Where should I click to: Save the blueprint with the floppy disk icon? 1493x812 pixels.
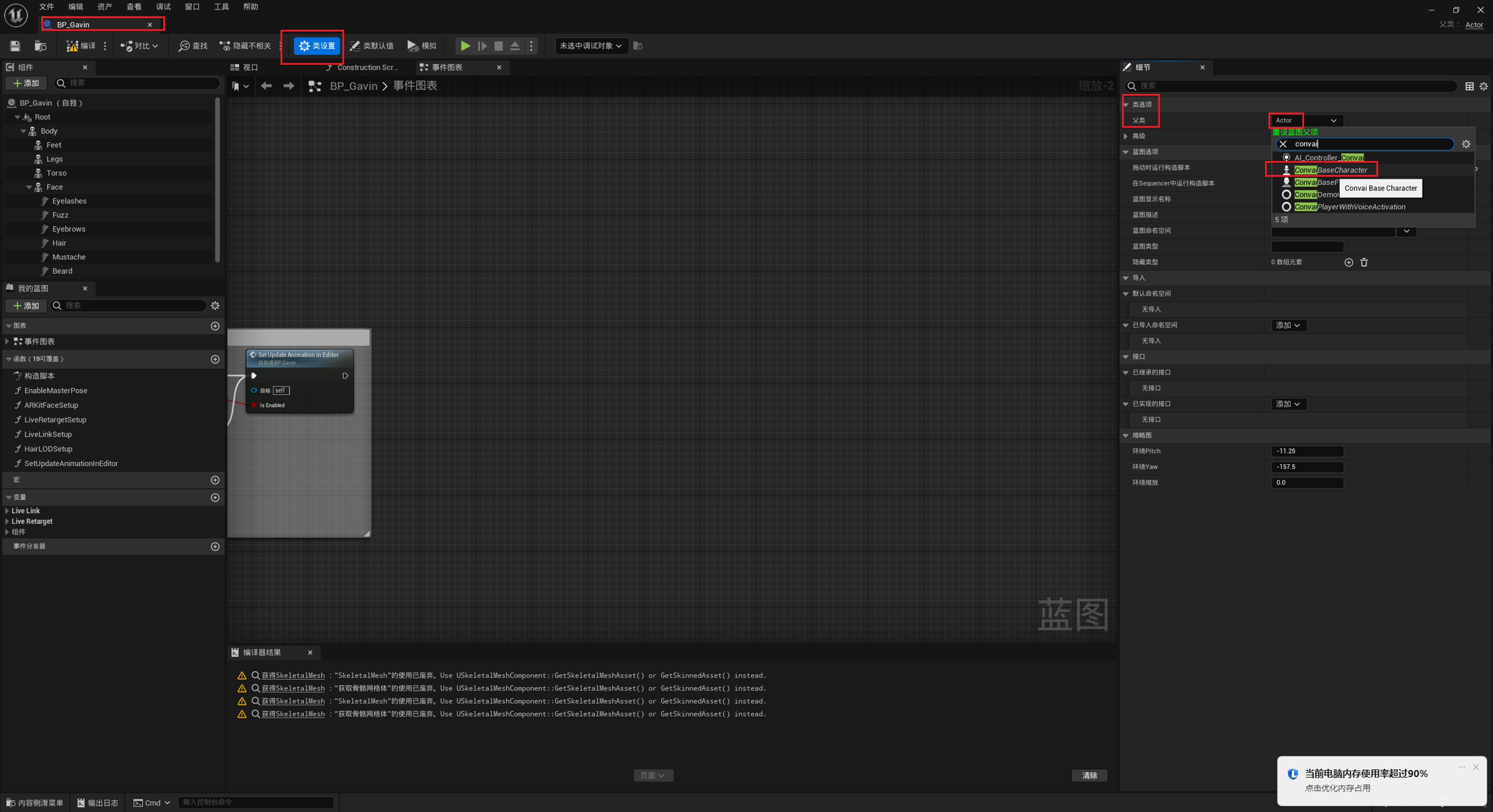15,46
